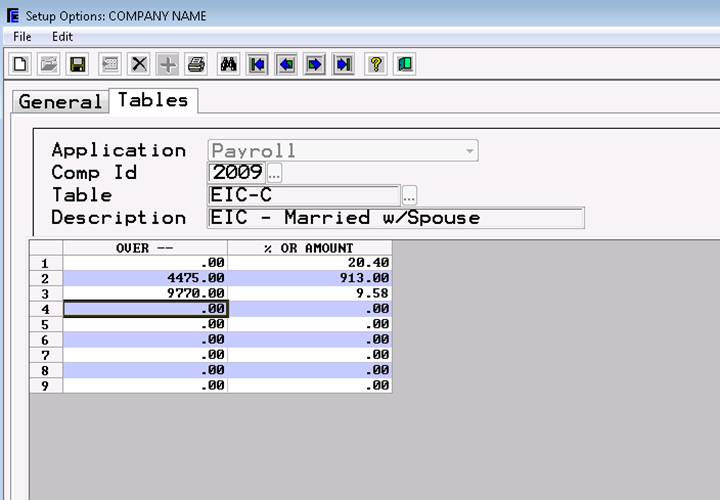Select the Tables tab
The image size is (720, 500).
coord(153,100)
